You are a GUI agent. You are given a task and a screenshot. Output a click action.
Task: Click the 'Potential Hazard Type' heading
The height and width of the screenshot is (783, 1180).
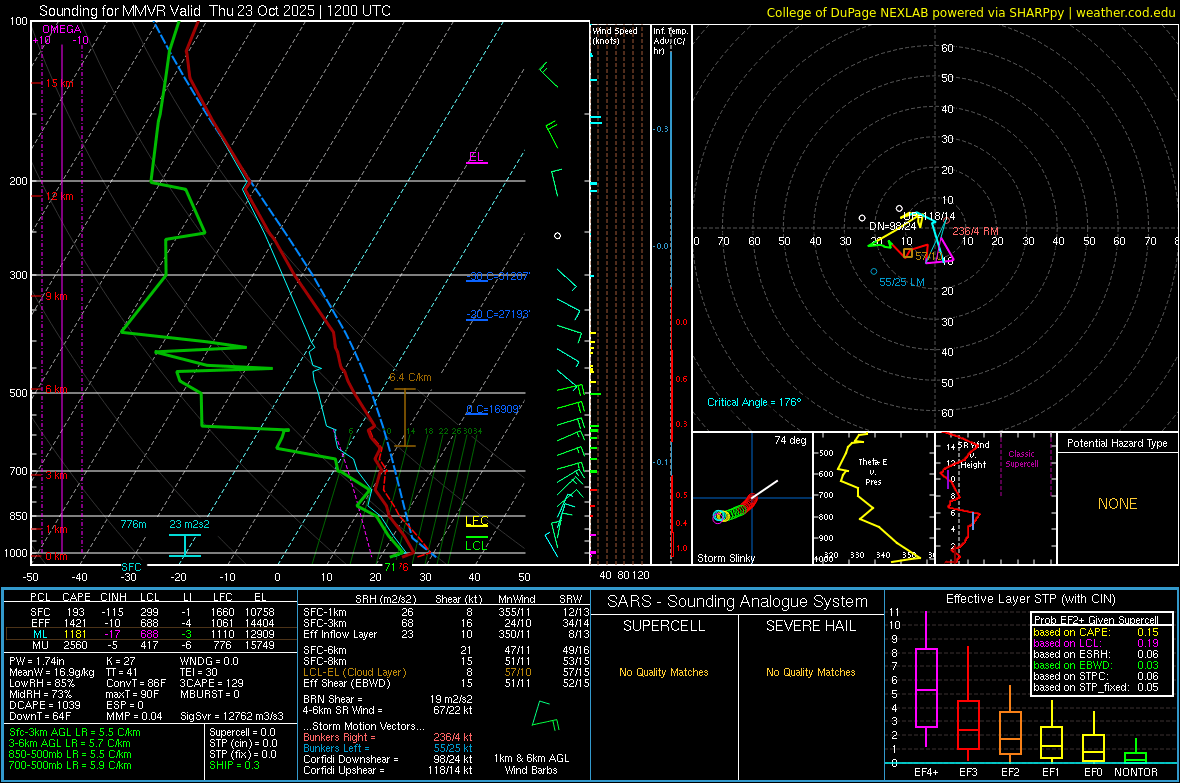pyautogui.click(x=1117, y=443)
